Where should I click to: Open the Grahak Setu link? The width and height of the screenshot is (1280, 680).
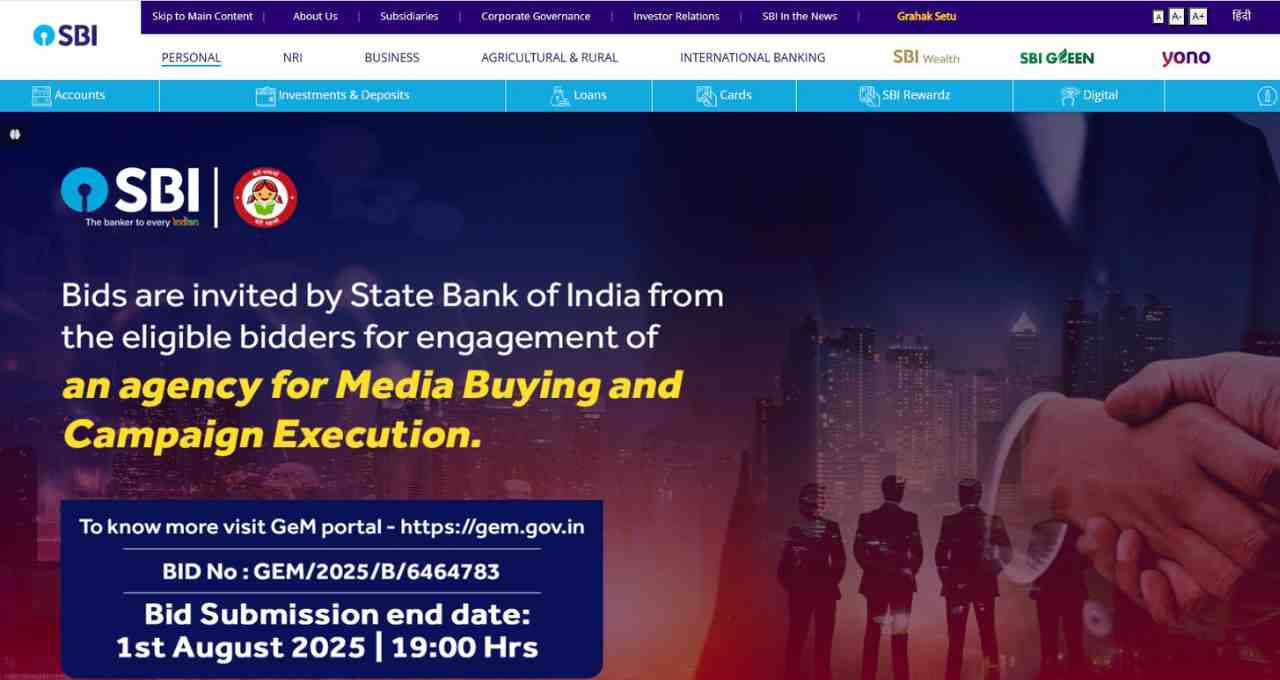(927, 16)
